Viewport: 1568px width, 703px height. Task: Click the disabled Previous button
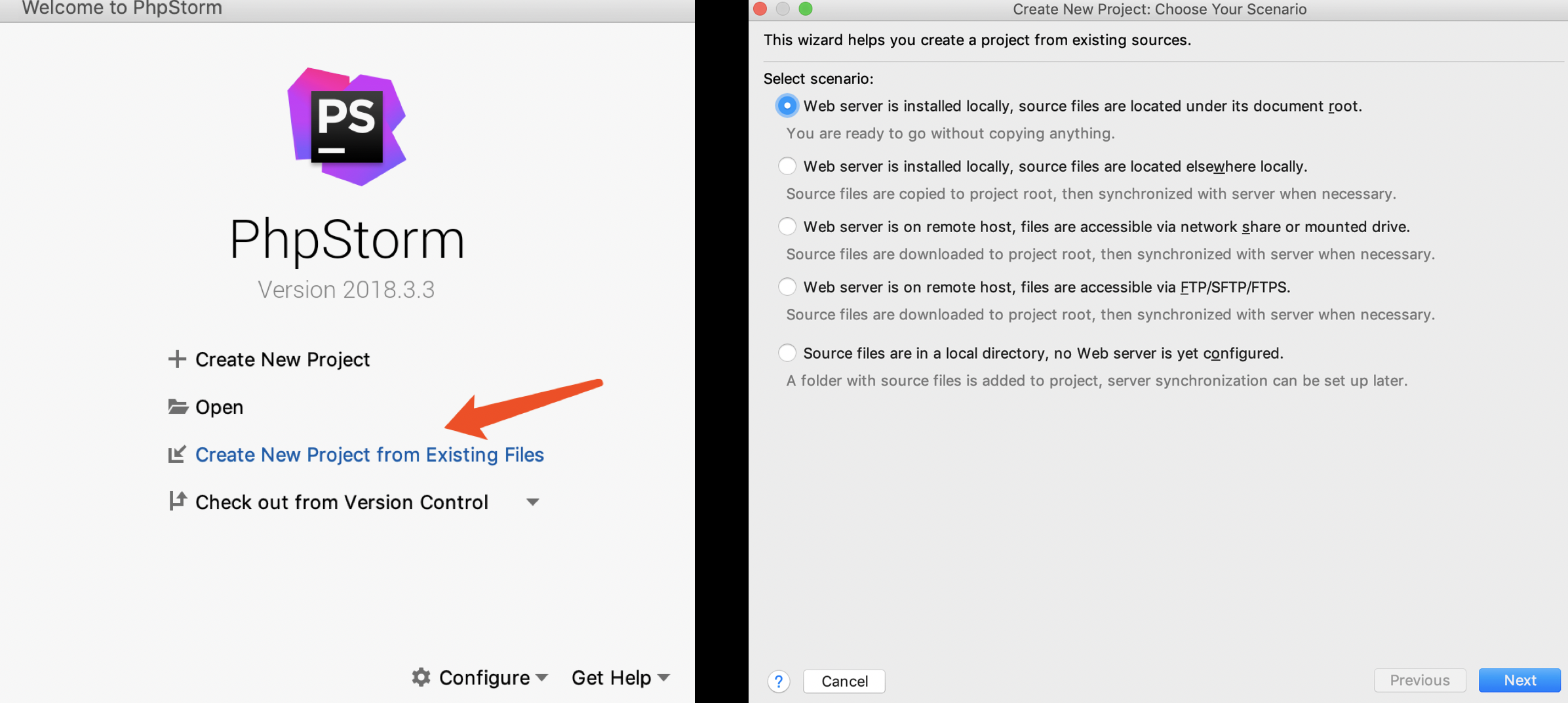click(1420, 681)
